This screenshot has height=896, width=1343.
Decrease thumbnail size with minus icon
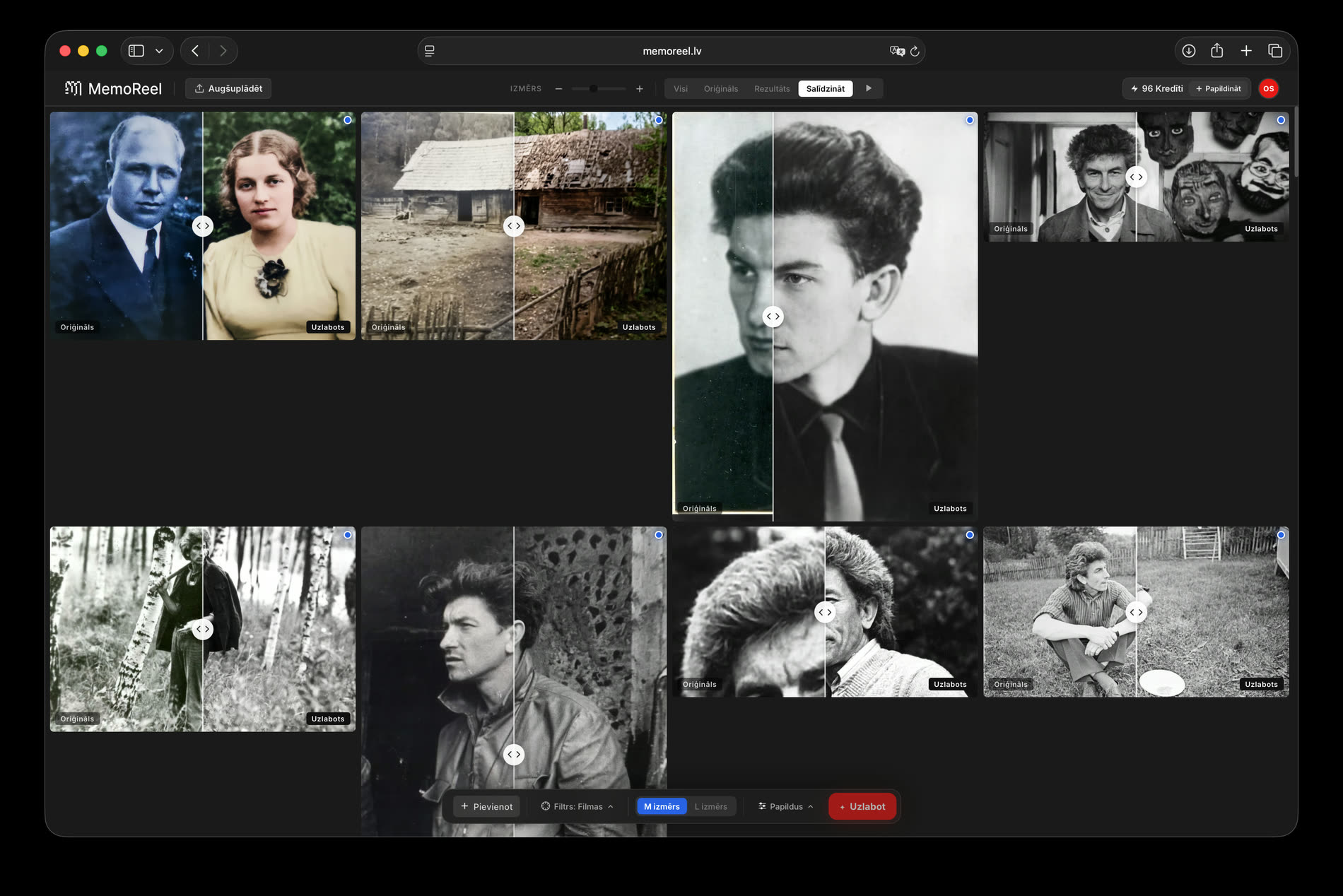[558, 88]
